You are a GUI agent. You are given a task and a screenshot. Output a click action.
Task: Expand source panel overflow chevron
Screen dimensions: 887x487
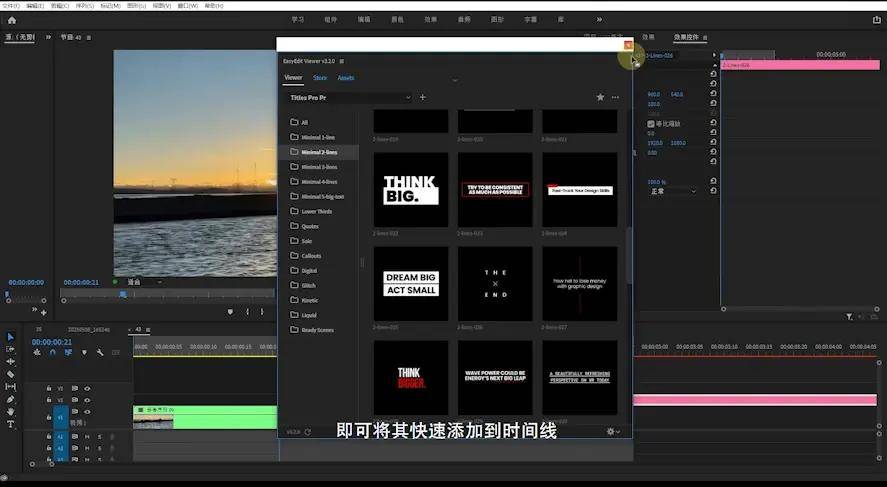click(x=48, y=37)
